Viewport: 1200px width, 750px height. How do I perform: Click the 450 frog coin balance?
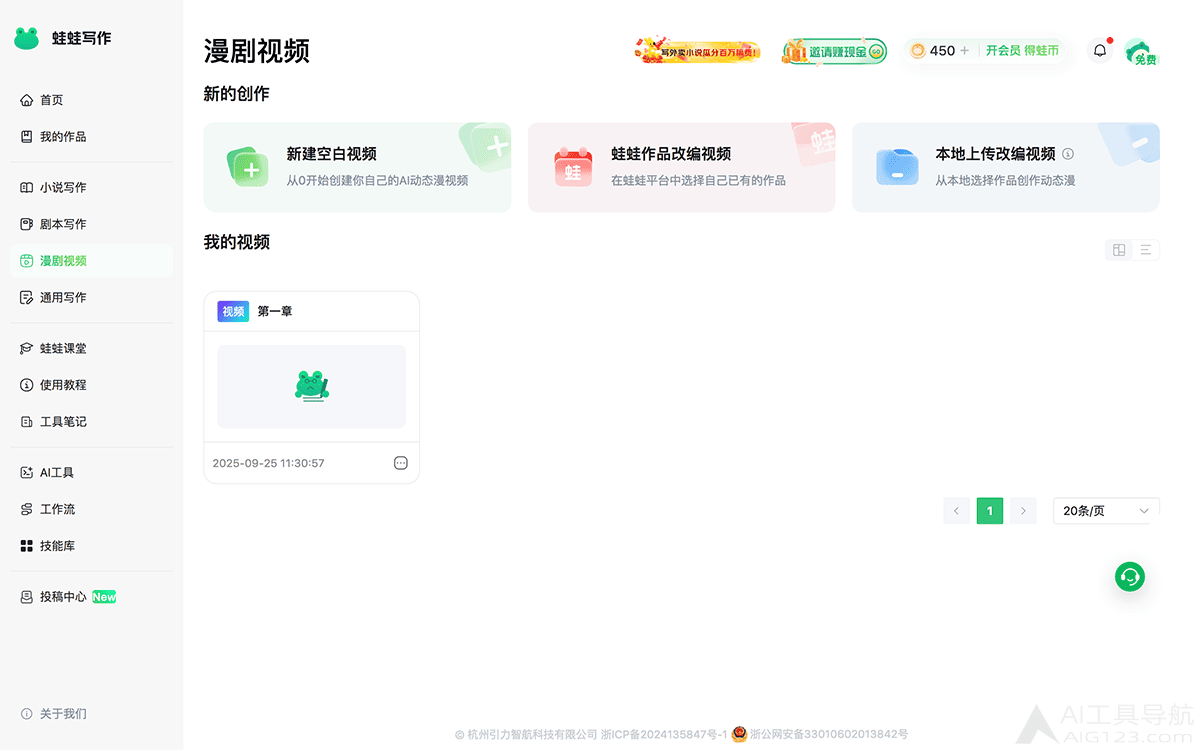[932, 50]
